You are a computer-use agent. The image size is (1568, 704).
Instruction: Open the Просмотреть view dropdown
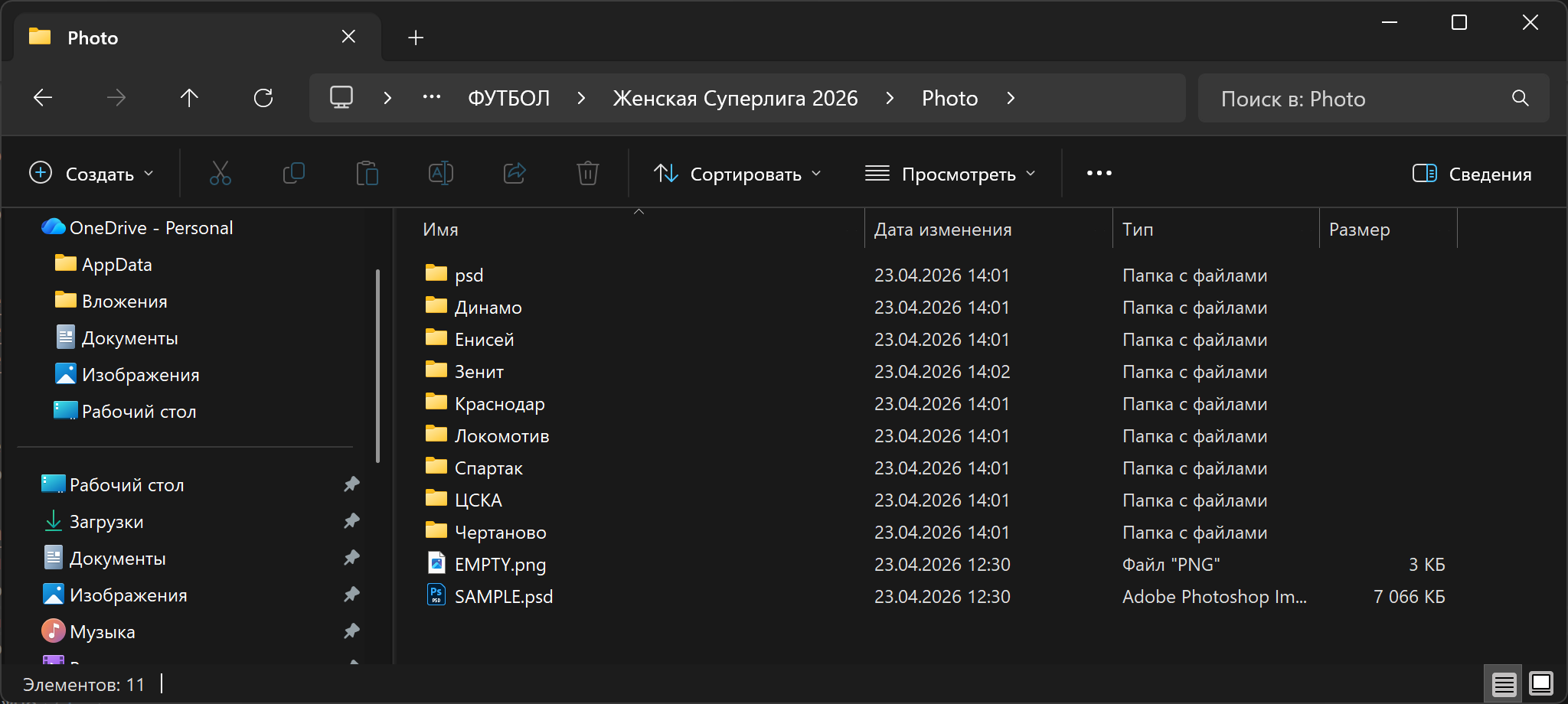[950, 174]
